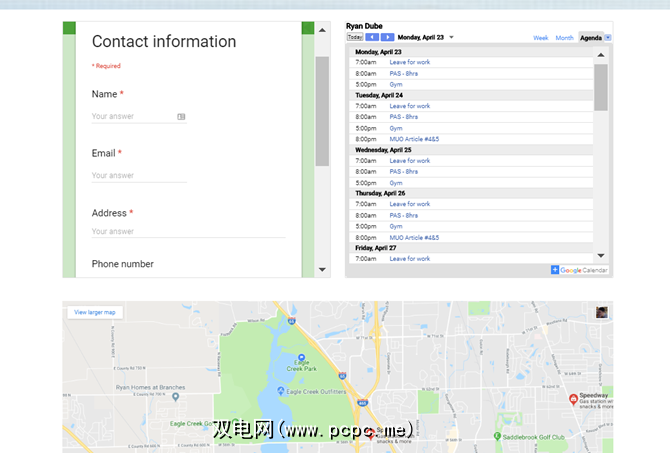Click View larger map link
The height and width of the screenshot is (453, 670).
[94, 312]
